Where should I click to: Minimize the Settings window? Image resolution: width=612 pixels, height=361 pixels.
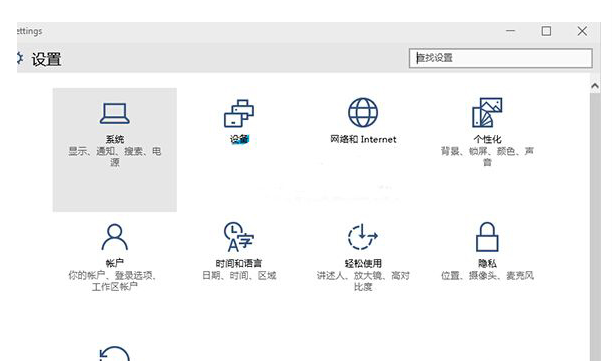click(511, 31)
